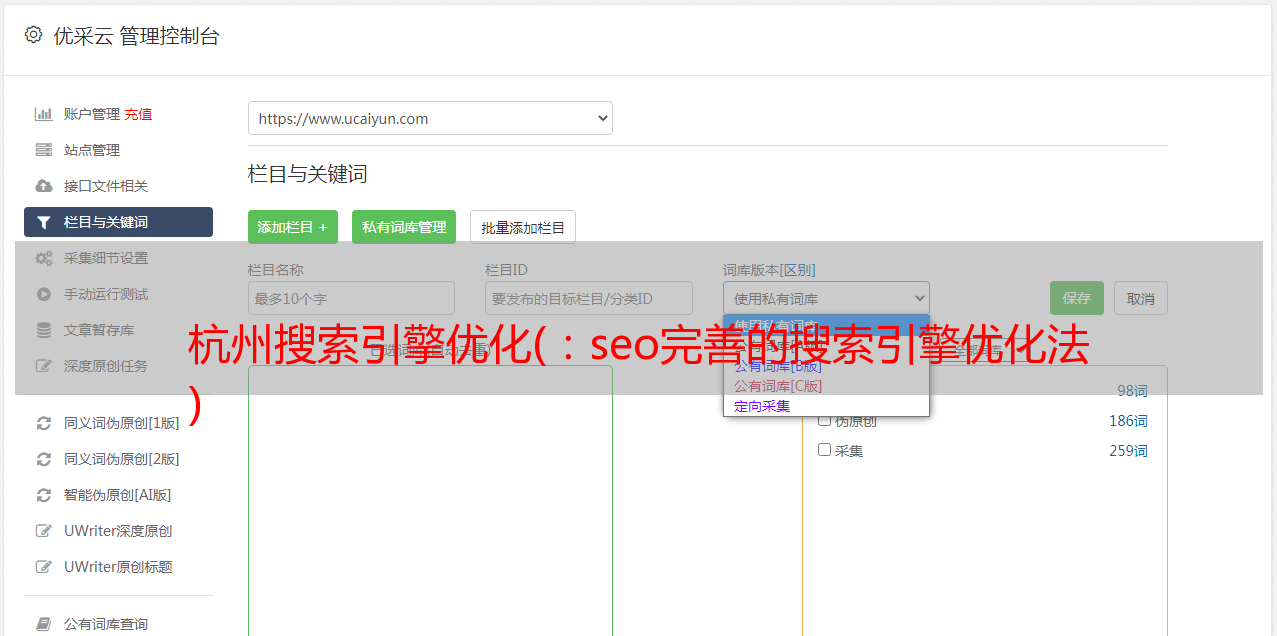Open the site URL dropdown
Viewport: 1277px width, 636px height.
[x=430, y=118]
